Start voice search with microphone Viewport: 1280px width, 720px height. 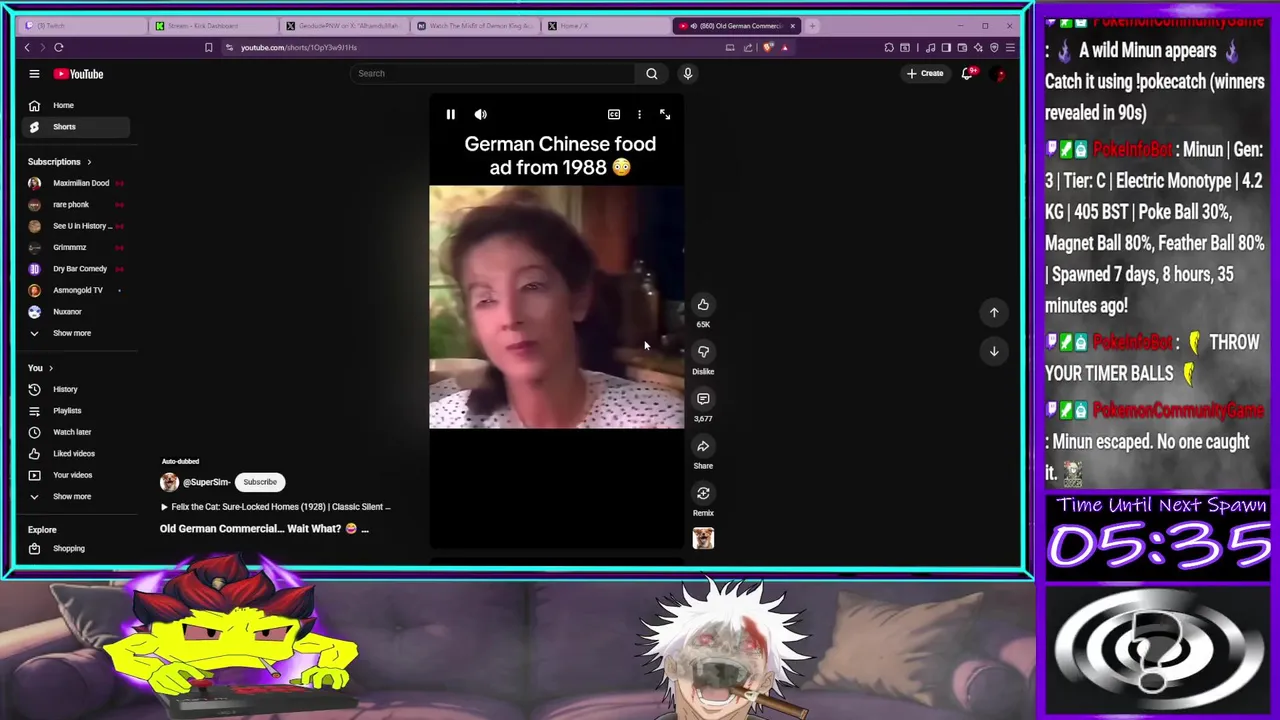point(687,73)
